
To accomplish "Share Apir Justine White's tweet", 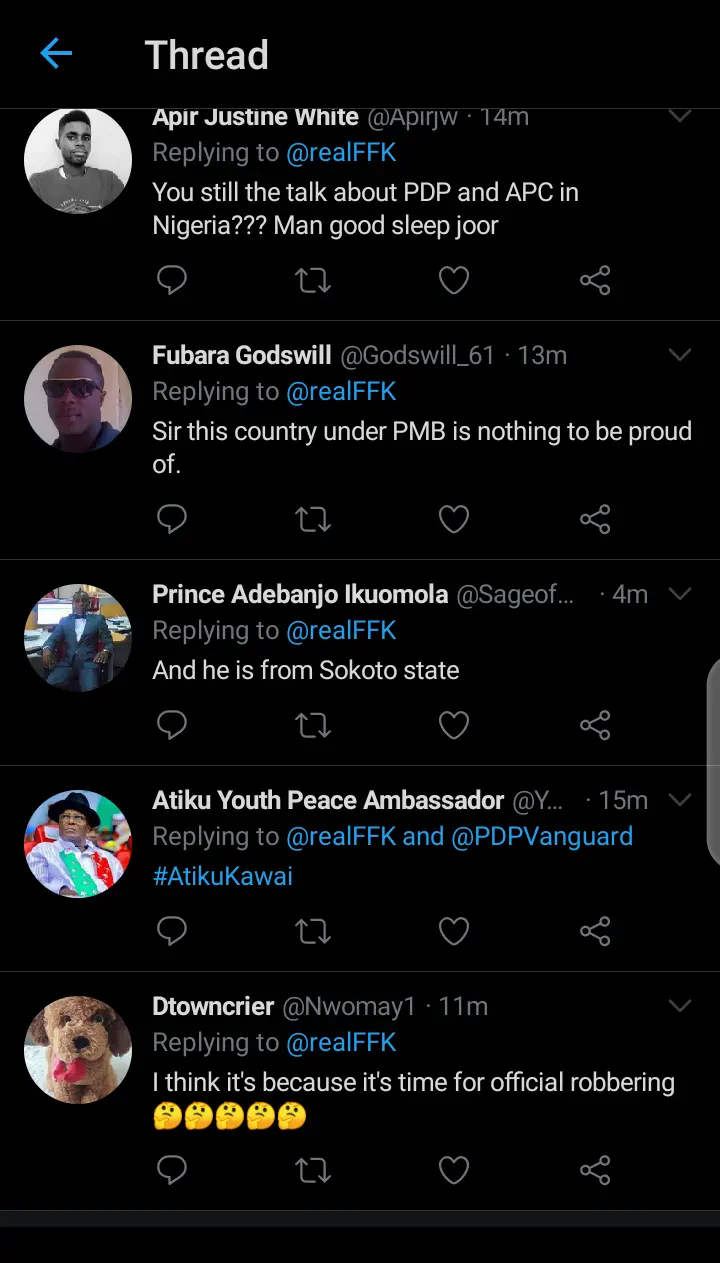I will coord(595,281).
